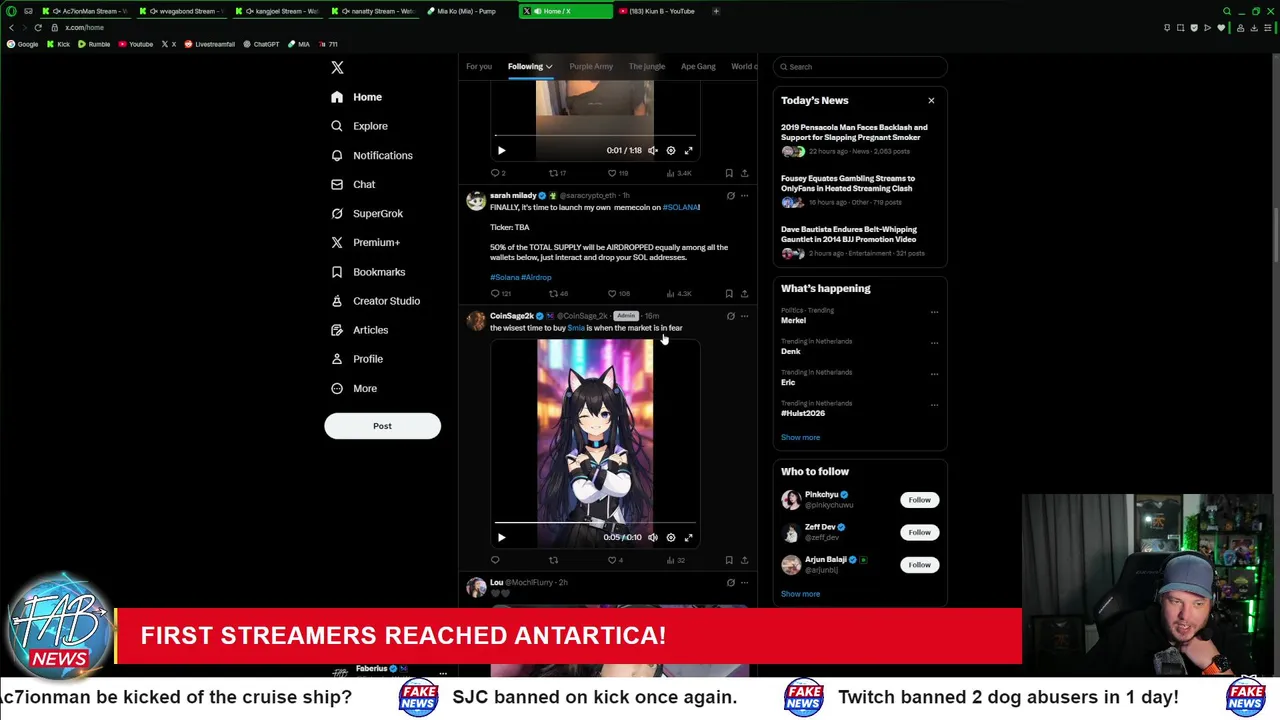
Task: Reply to CoinSage2k's anime video post
Action: click(495, 560)
